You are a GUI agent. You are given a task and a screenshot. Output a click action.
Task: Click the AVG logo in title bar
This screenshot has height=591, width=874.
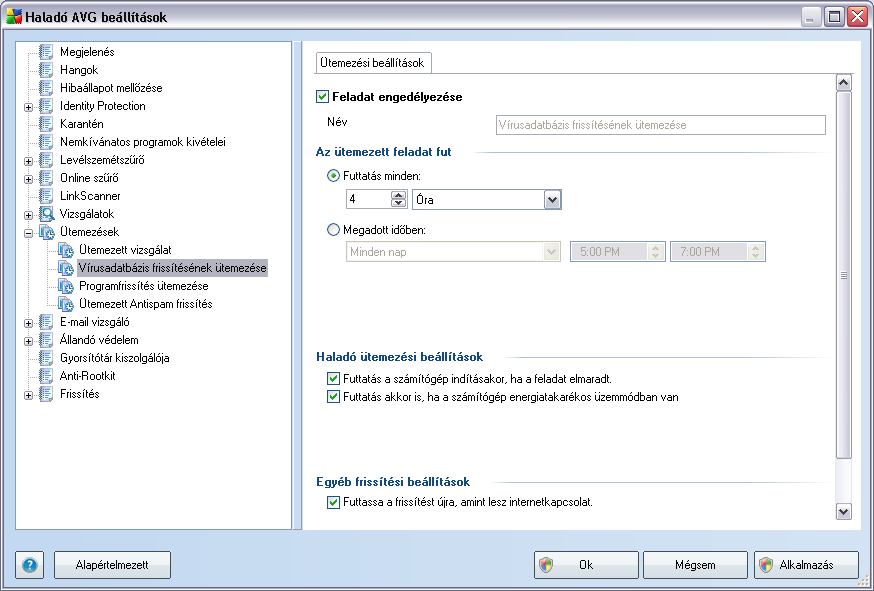pyautogui.click(x=13, y=17)
